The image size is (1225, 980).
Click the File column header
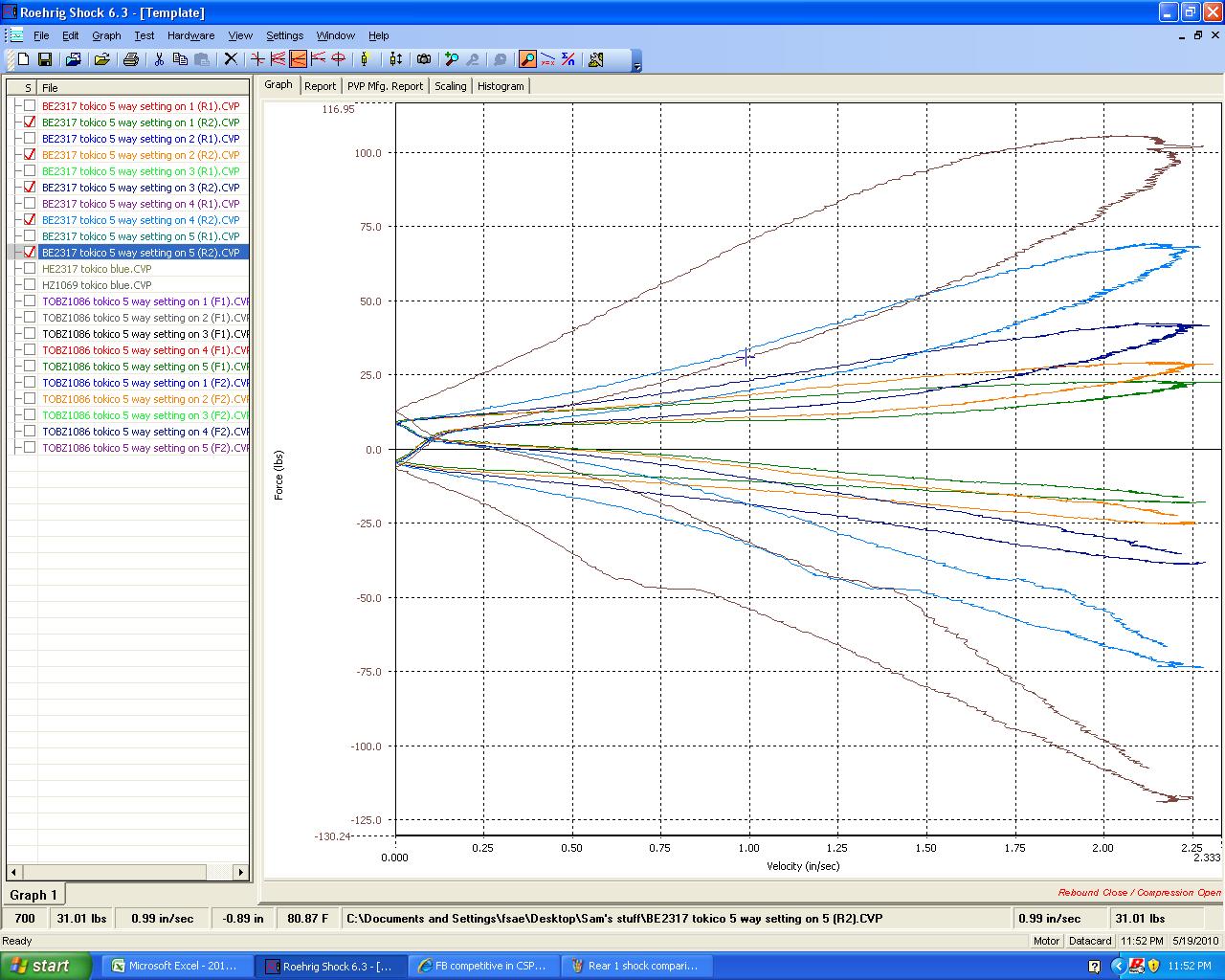tap(50, 87)
